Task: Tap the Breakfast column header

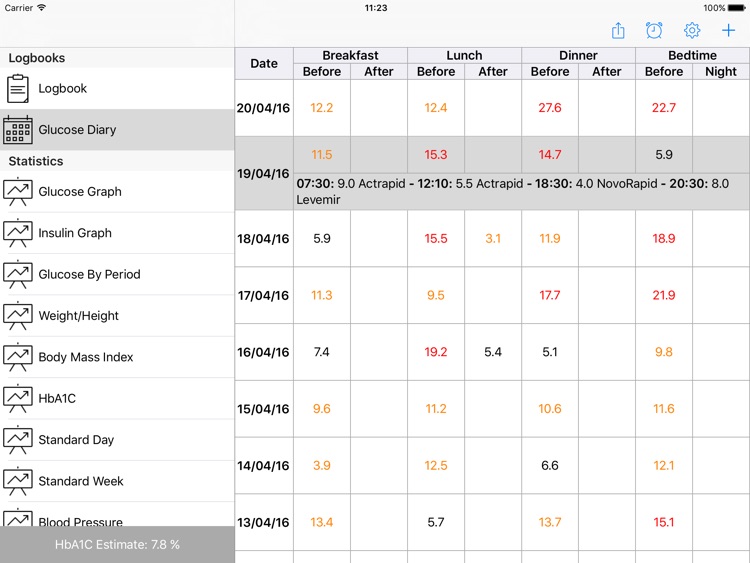Action: (350, 55)
